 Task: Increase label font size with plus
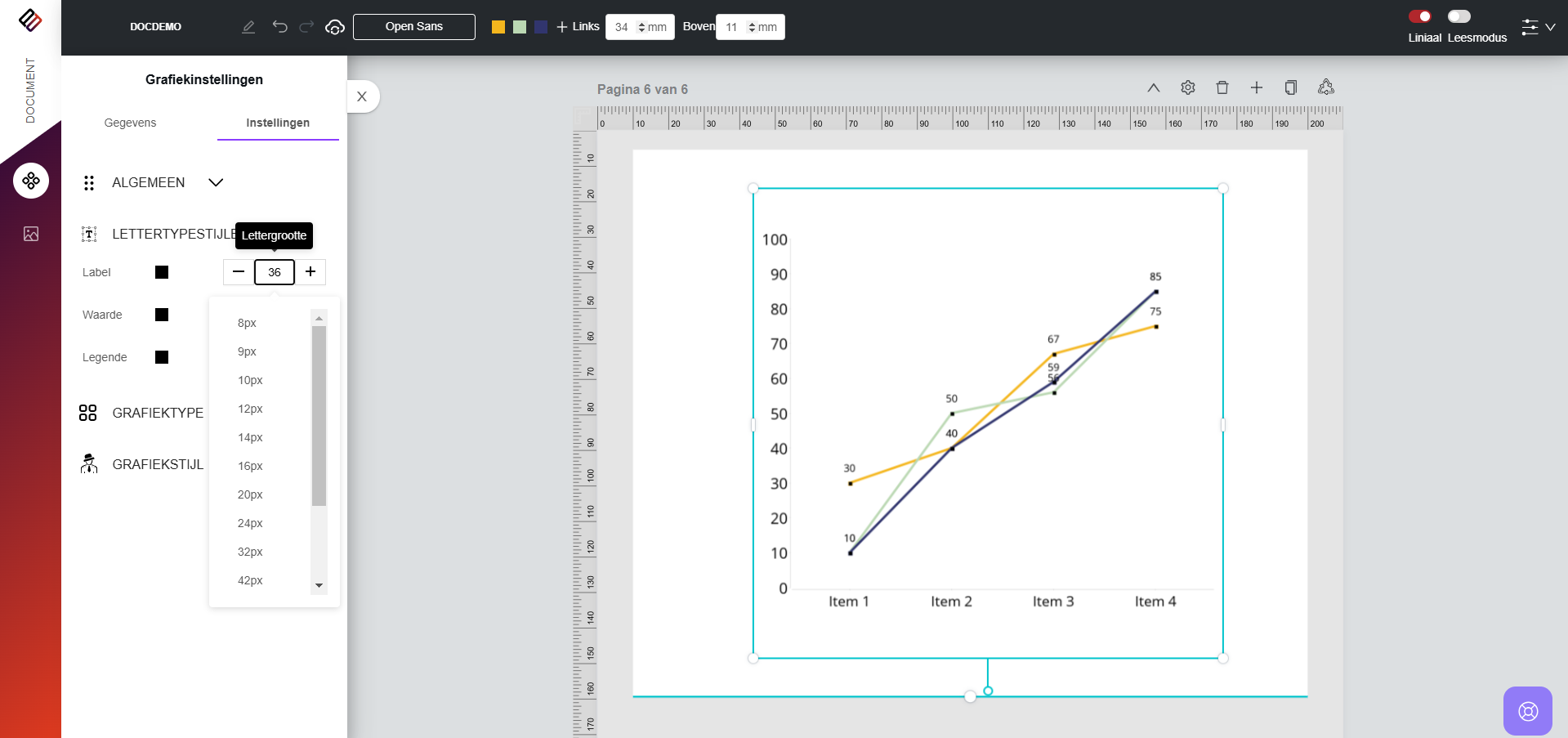tap(310, 272)
